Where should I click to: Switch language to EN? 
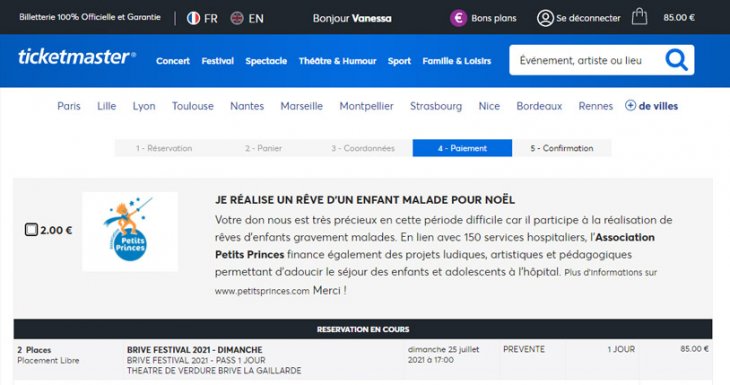tap(256, 19)
